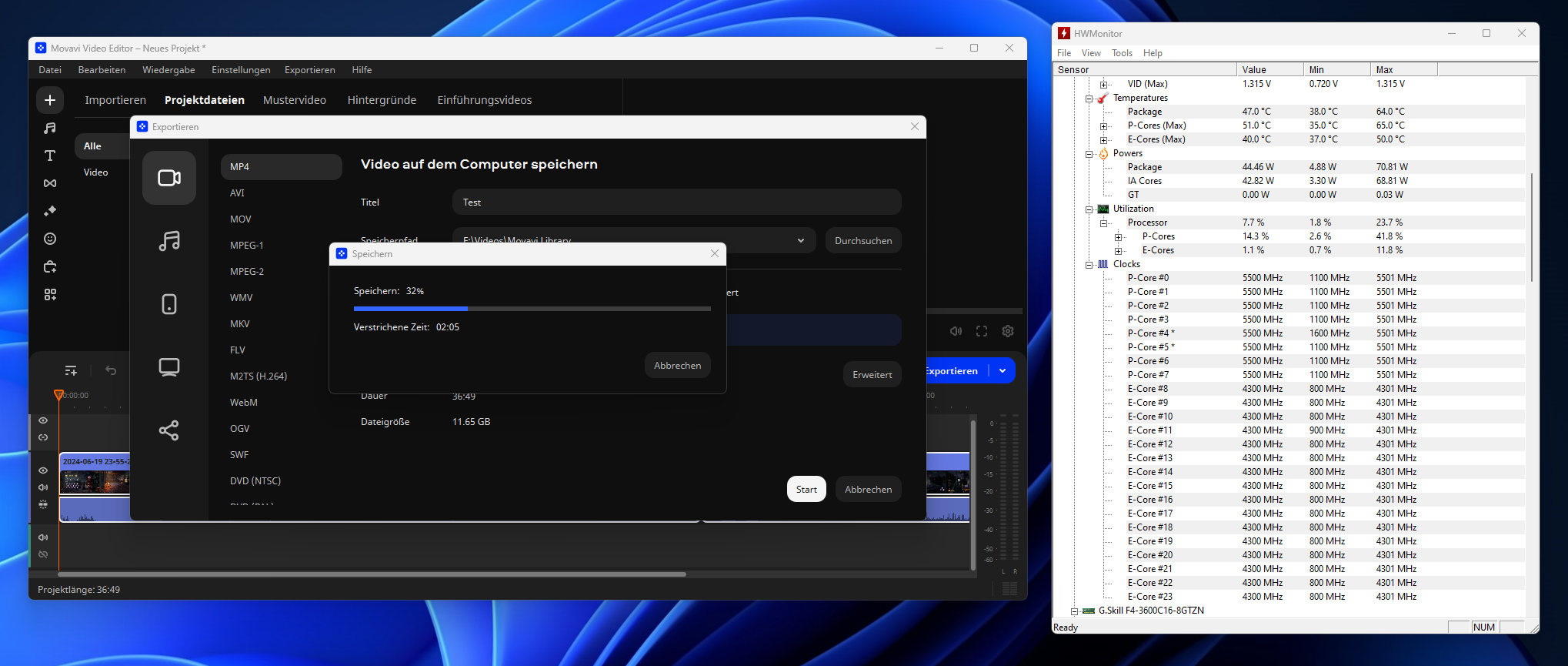Select the mobile device export category icon
This screenshot has height=666, width=1568.
click(x=169, y=304)
